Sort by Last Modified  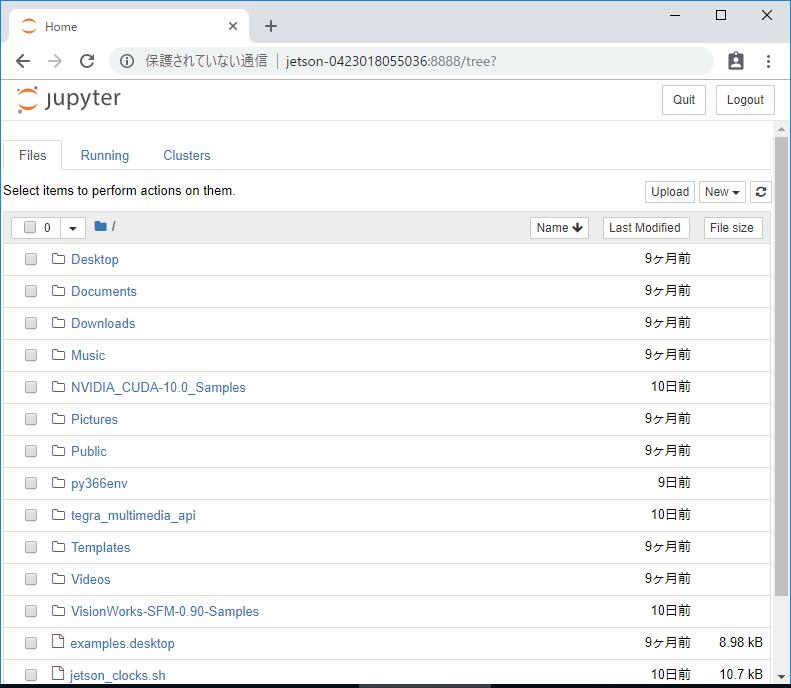[x=644, y=228]
